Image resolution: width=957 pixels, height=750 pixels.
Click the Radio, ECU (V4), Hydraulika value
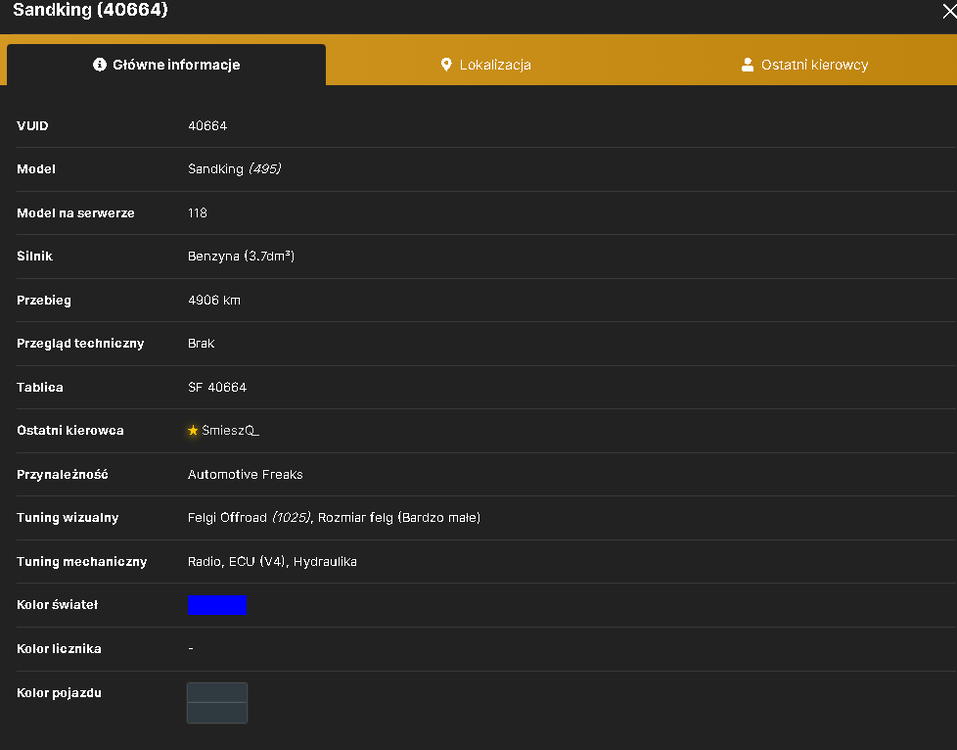pos(272,561)
